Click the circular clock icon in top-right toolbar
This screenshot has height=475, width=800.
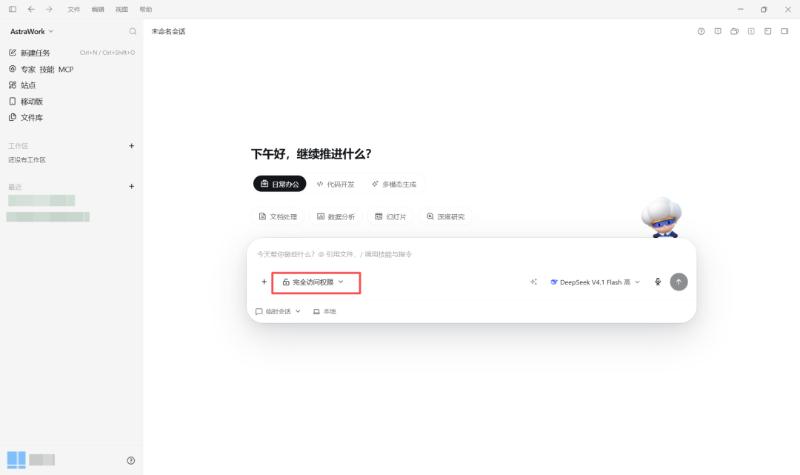pyautogui.click(x=701, y=32)
